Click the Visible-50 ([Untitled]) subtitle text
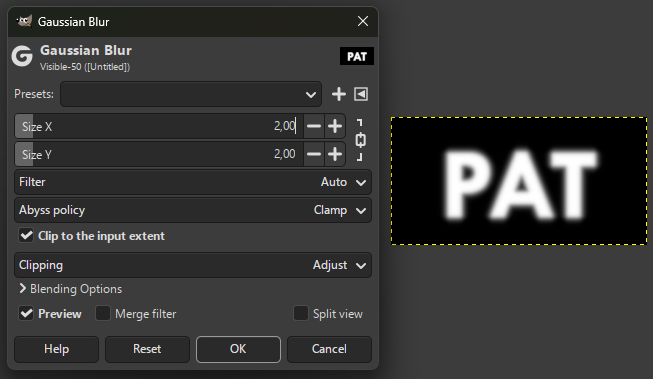The image size is (653, 379). tap(85, 67)
